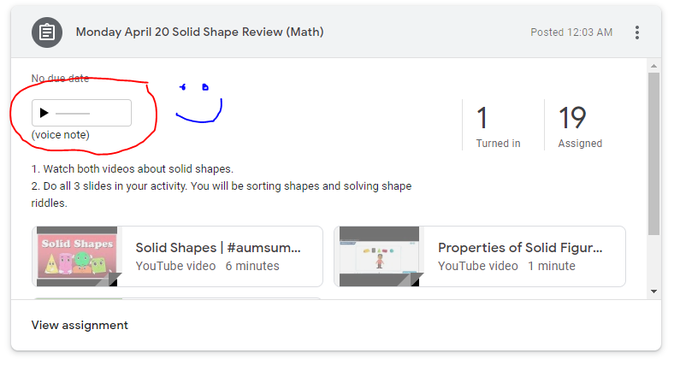
Task: Open Solid Shapes video thumbnail
Action: pos(77,256)
